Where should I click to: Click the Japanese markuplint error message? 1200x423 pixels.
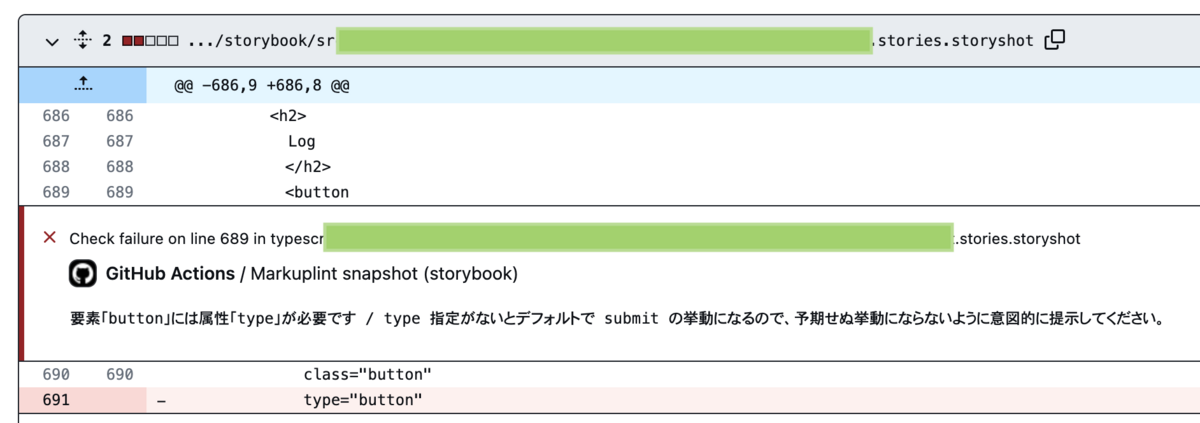[x=616, y=320]
